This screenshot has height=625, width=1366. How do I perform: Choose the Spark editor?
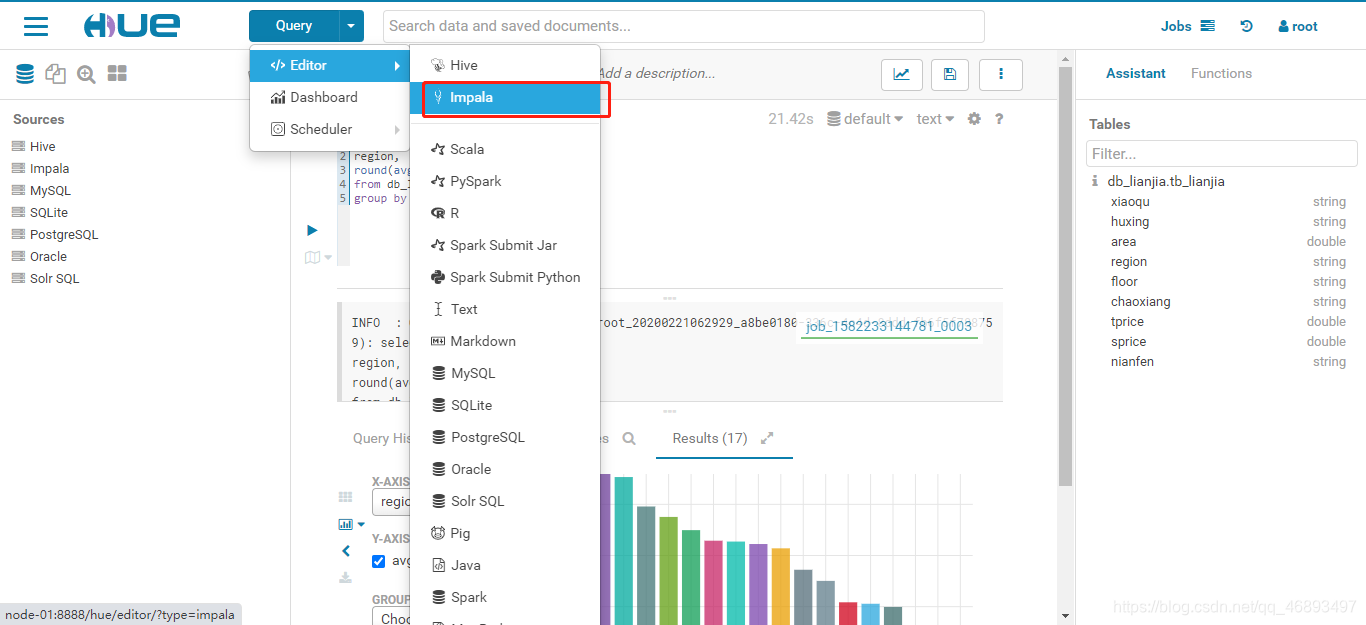coord(505,597)
